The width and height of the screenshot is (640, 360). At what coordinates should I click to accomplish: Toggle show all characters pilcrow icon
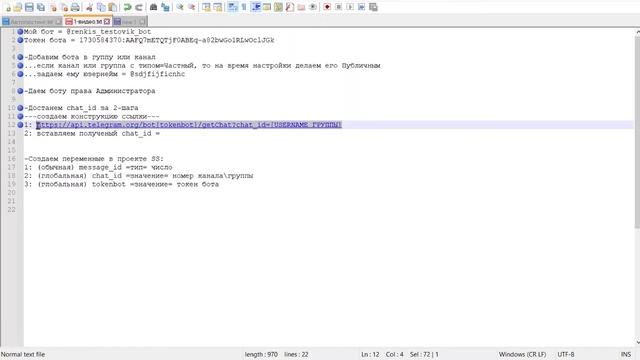click(244, 7)
